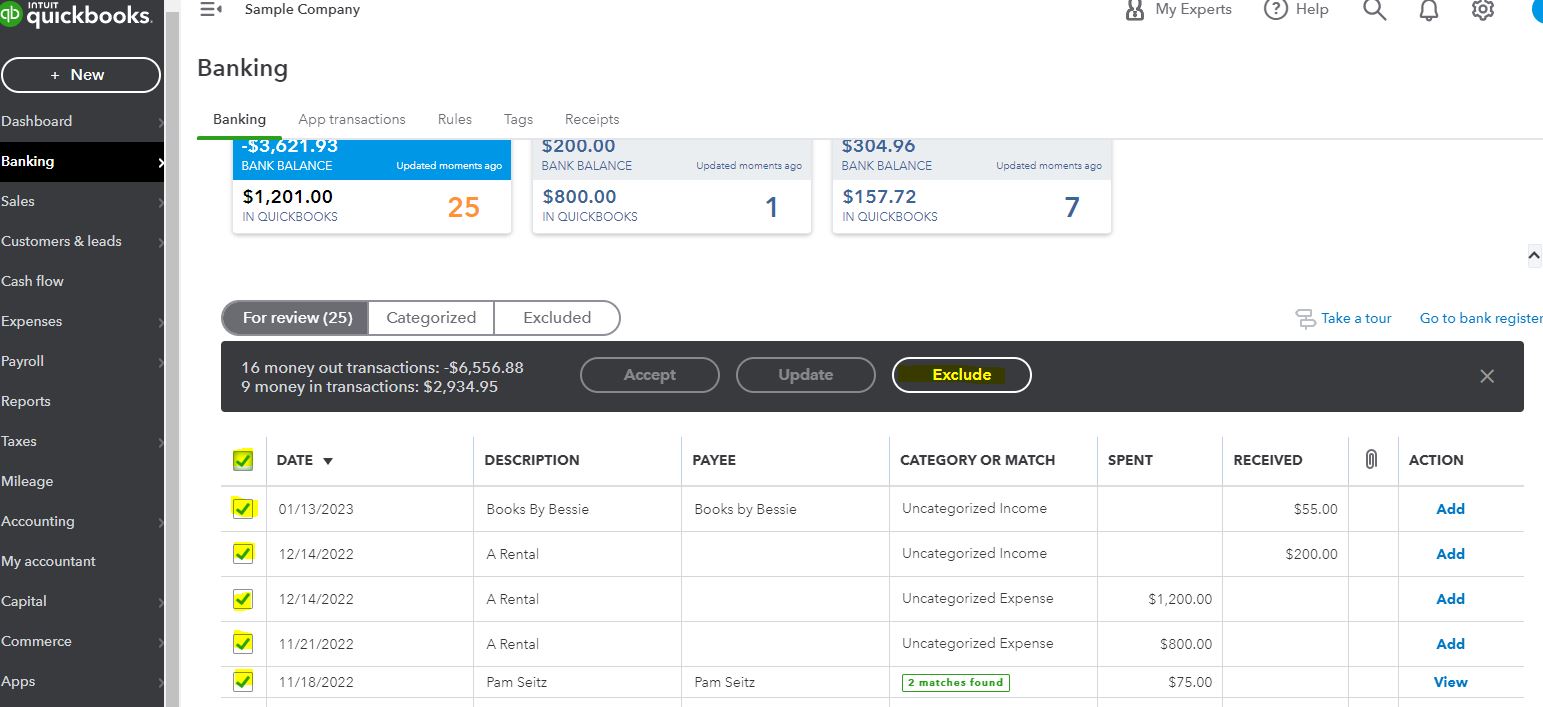
Task: Expand the Banking sidebar chevron
Action: click(x=160, y=162)
